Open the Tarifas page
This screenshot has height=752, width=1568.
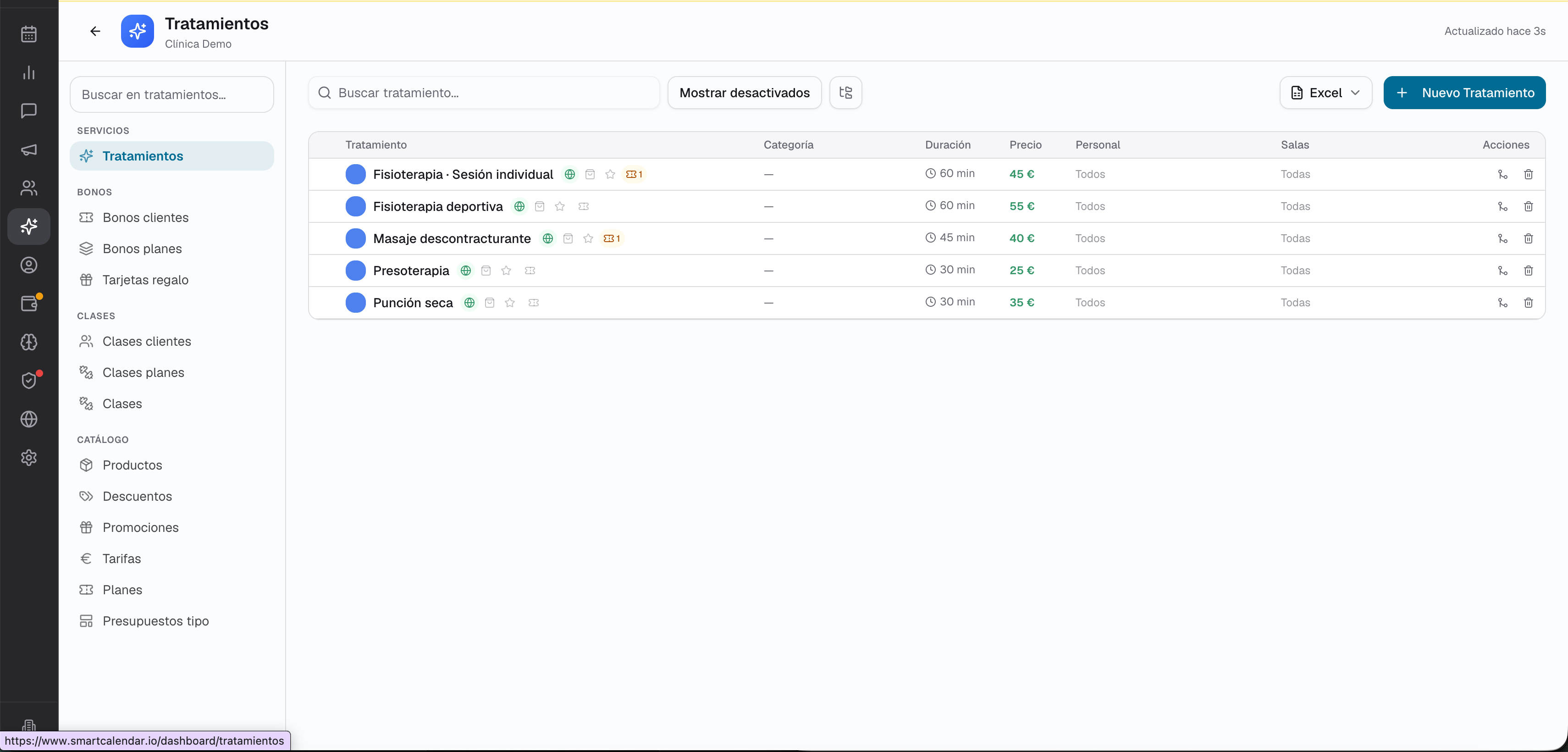tap(171, 558)
